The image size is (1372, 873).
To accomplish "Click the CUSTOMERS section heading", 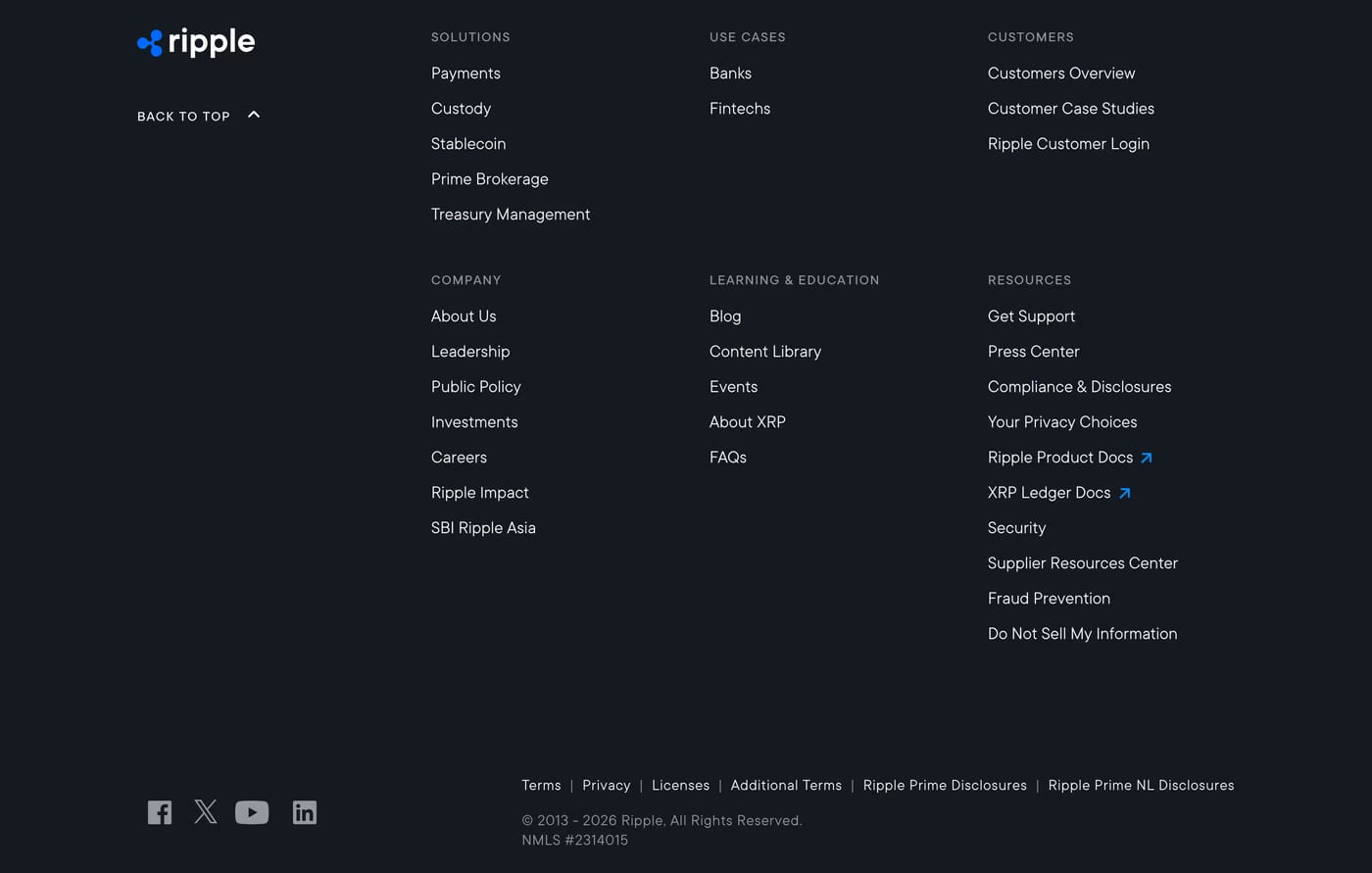I will [x=1031, y=37].
